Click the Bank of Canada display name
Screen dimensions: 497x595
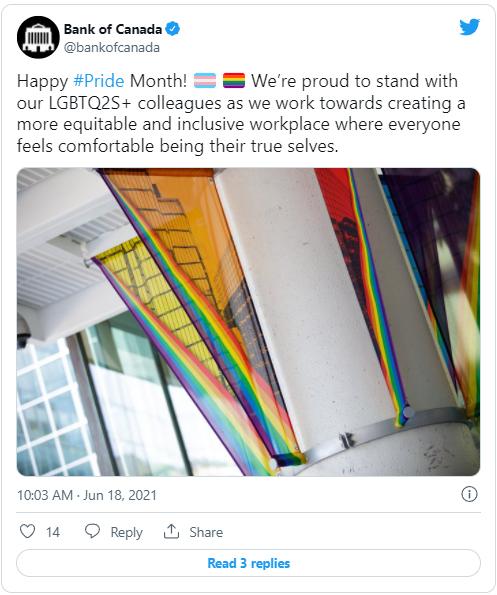point(113,29)
